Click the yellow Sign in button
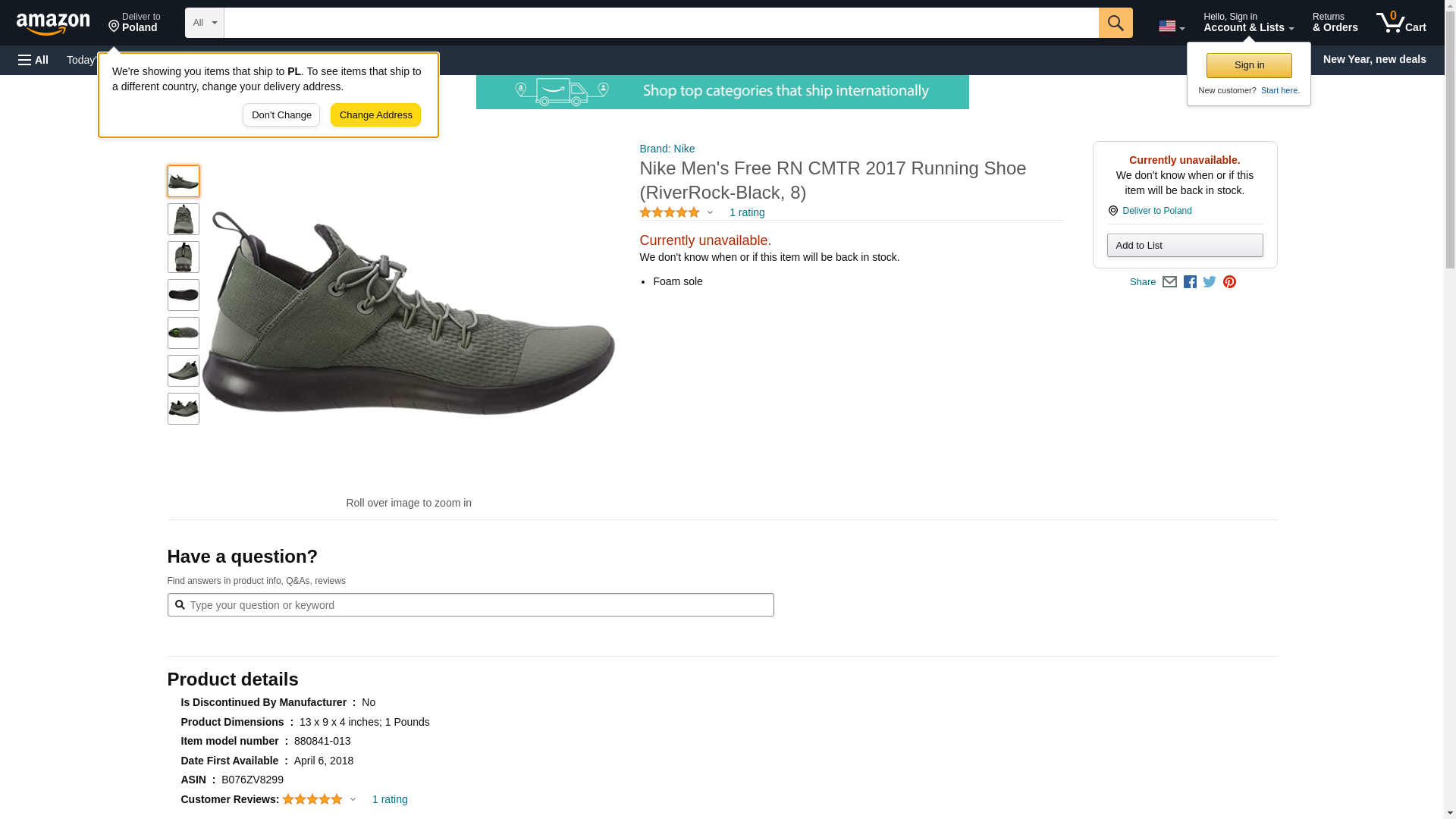1456x819 pixels. [1249, 65]
